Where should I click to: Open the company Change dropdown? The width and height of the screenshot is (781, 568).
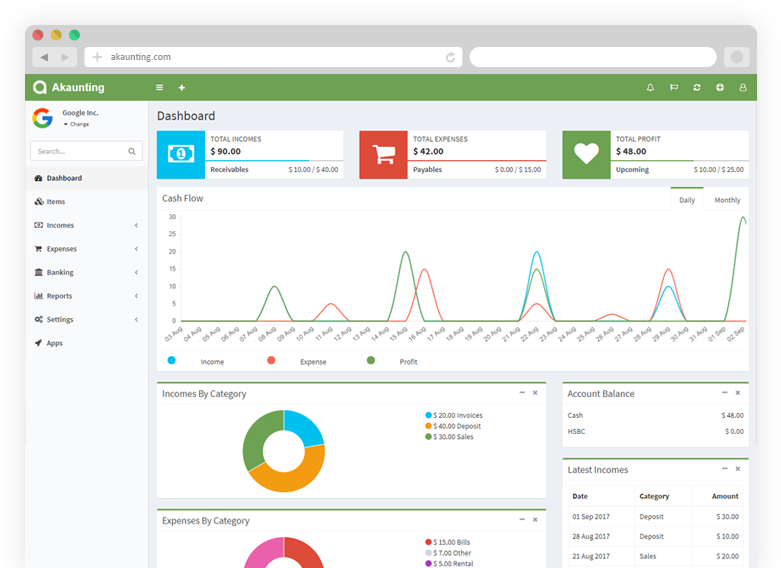click(76, 124)
